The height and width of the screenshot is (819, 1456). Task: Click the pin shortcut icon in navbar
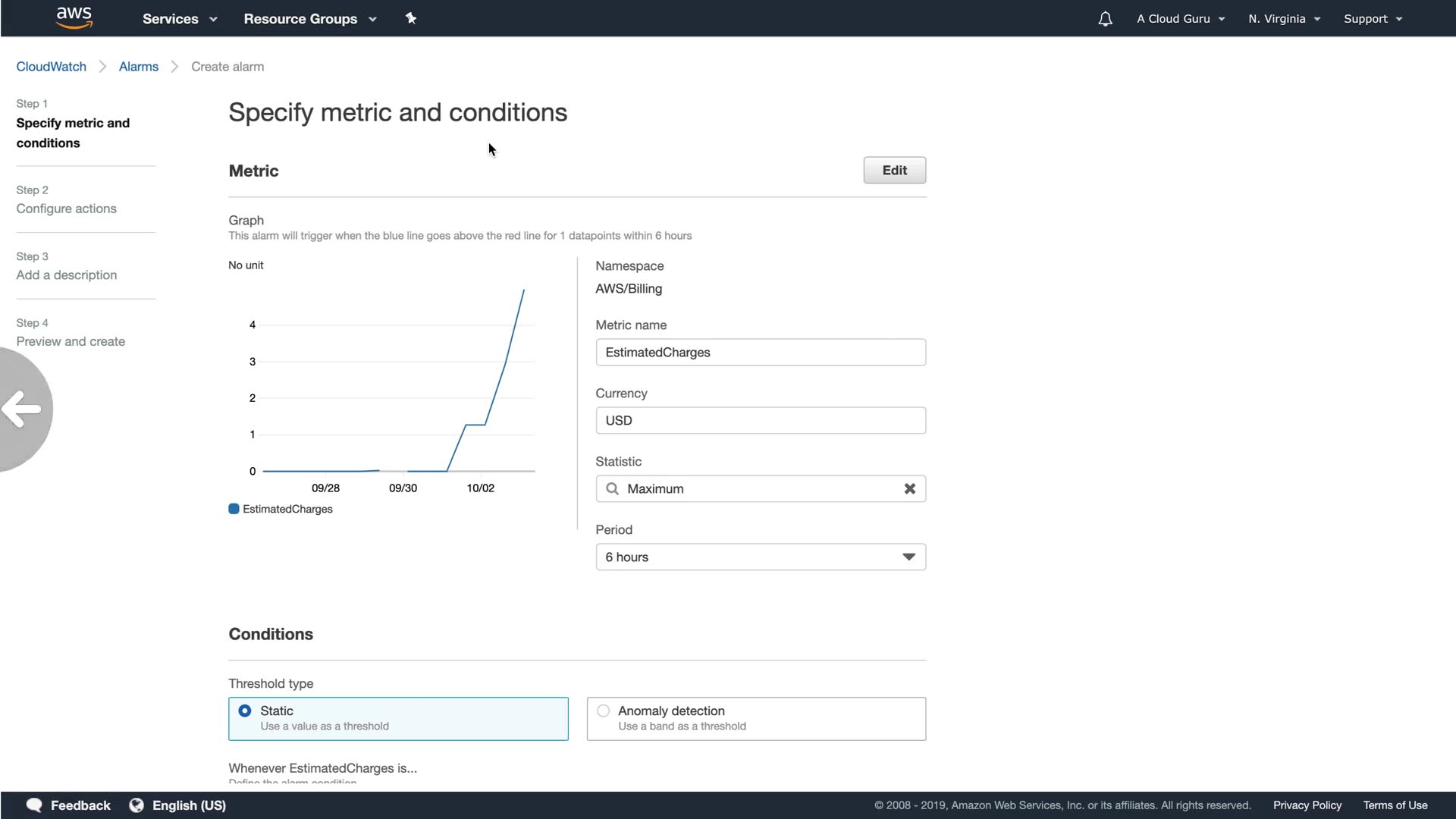point(411,18)
